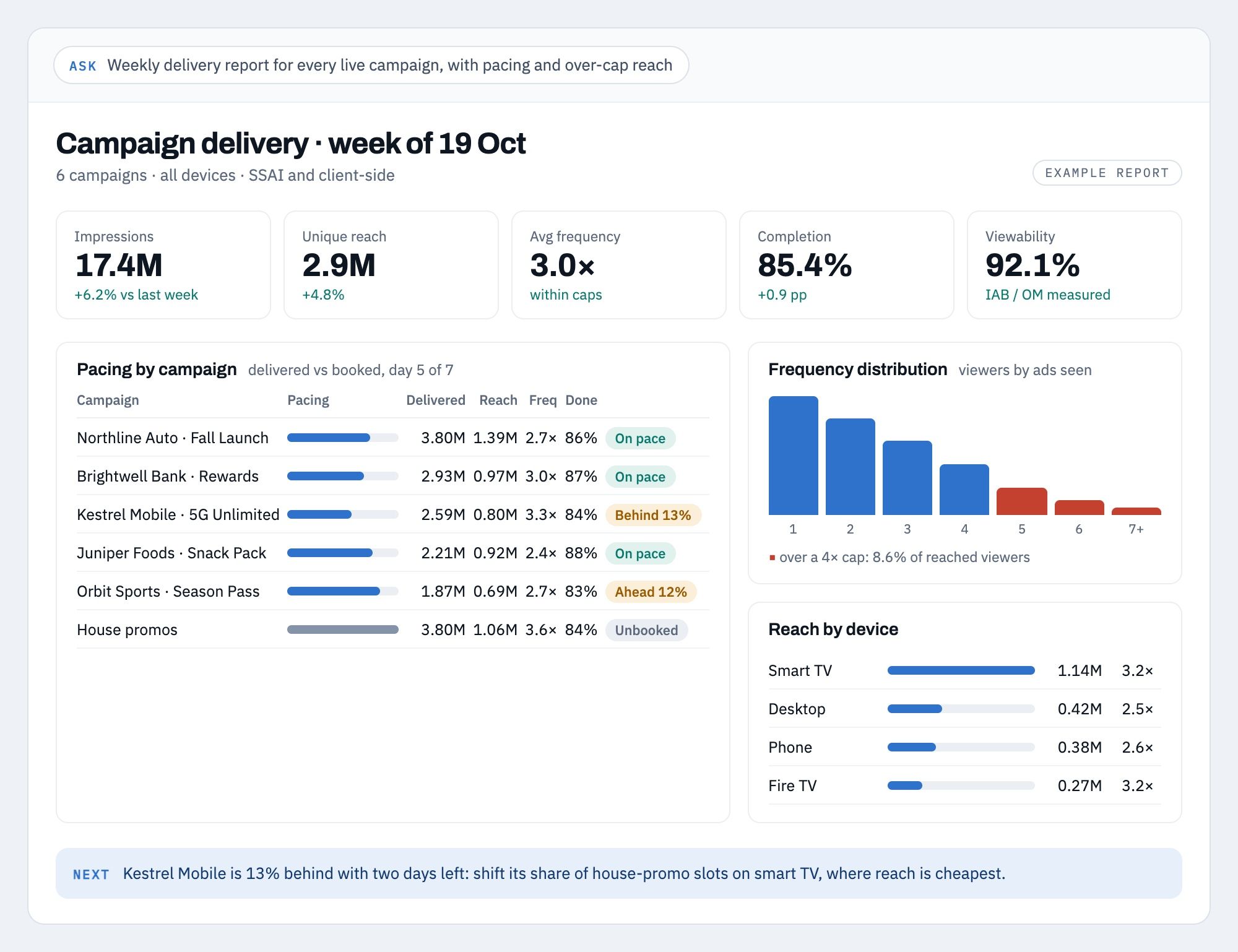Viewport: 1238px width, 952px height.
Task: Click the ASK query input field
Action: pyautogui.click(x=371, y=65)
